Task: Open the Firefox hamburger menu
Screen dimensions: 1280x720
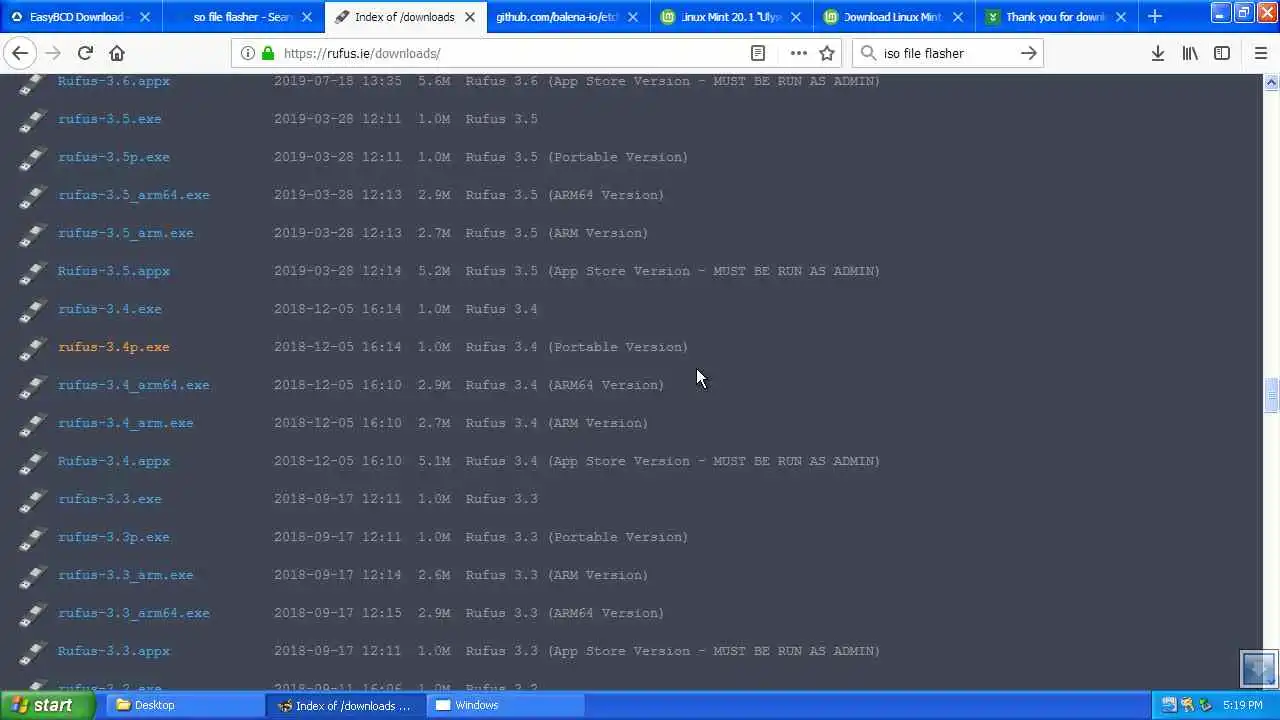Action: click(x=1261, y=53)
